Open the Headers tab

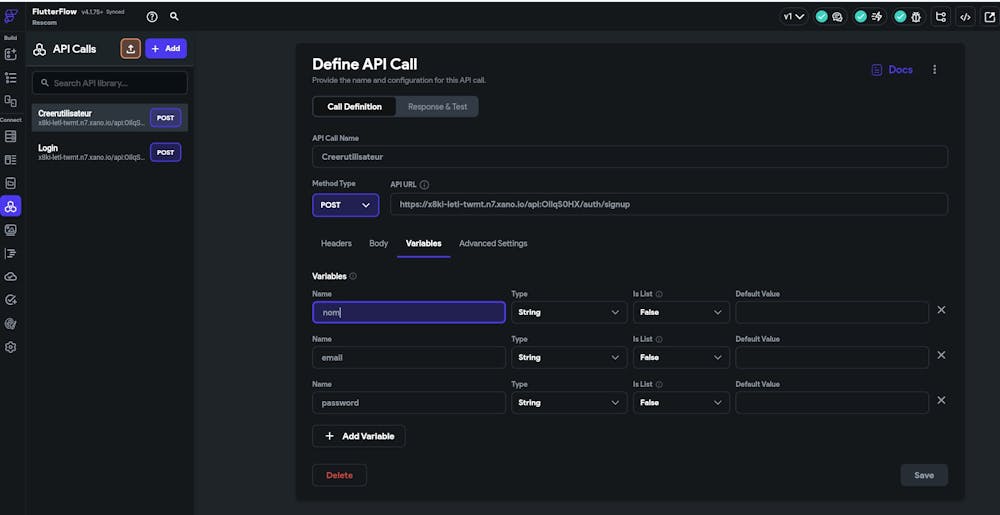tap(336, 243)
